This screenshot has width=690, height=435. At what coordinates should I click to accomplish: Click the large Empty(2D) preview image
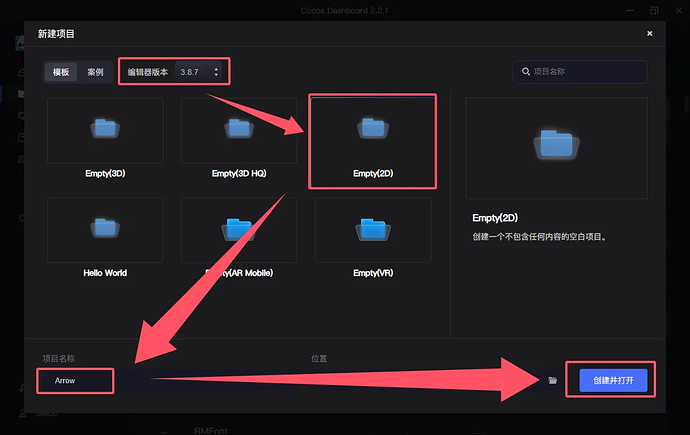coord(556,148)
